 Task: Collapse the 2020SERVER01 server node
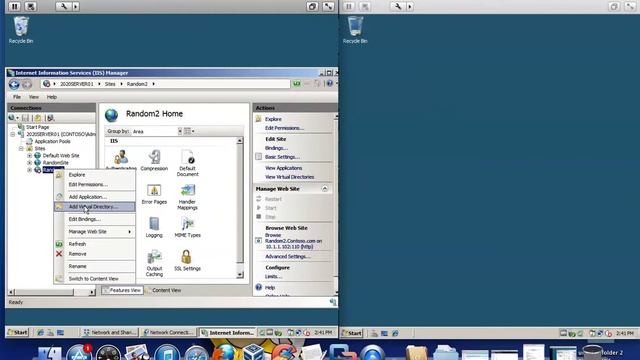click(13, 134)
